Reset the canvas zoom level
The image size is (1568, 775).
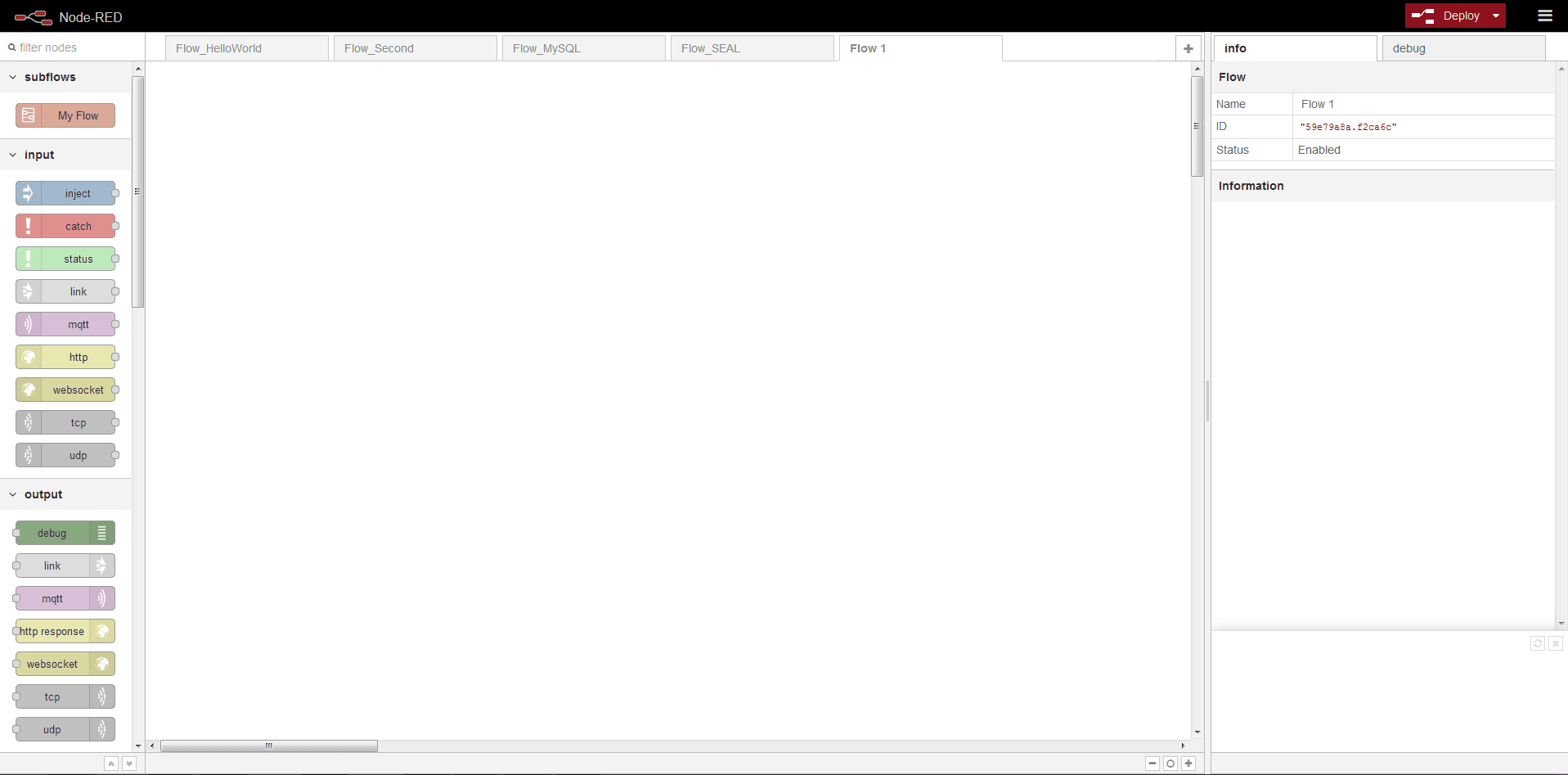[1170, 764]
